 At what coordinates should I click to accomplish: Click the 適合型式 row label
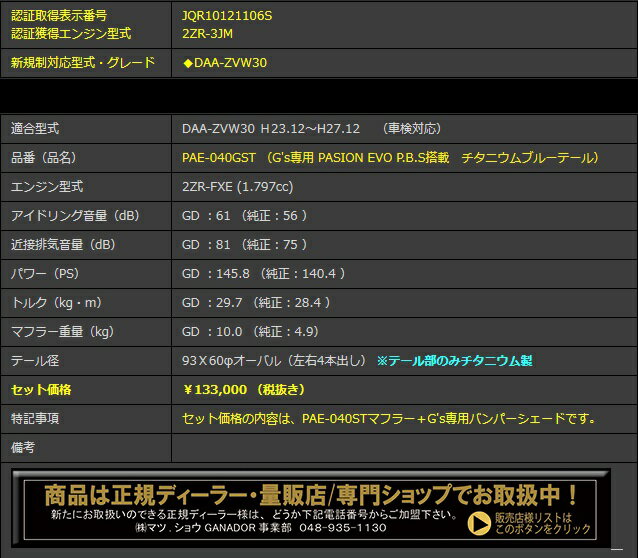tap(35, 129)
